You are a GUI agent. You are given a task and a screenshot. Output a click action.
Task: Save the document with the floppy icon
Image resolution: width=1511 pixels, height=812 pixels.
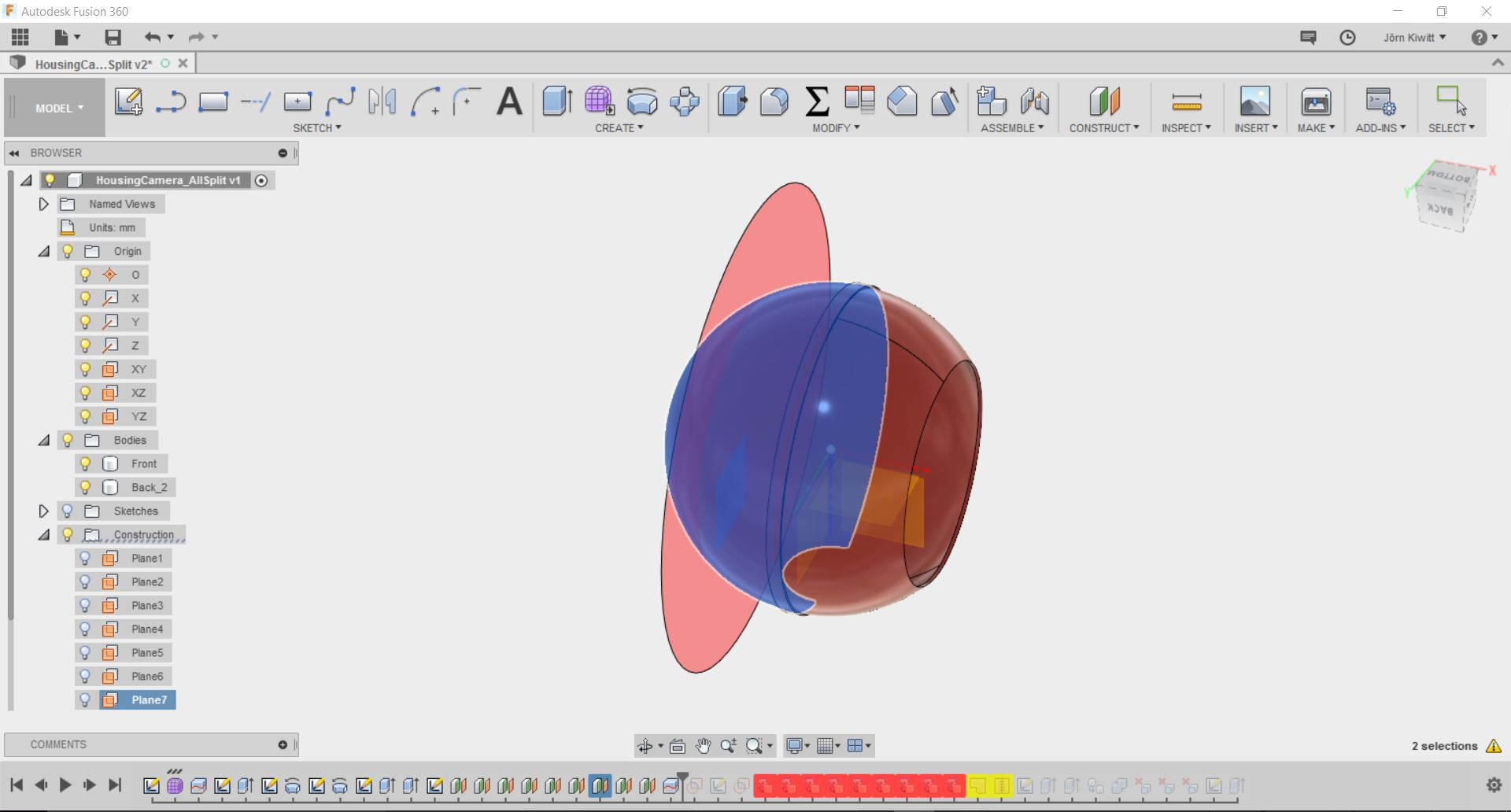point(113,37)
